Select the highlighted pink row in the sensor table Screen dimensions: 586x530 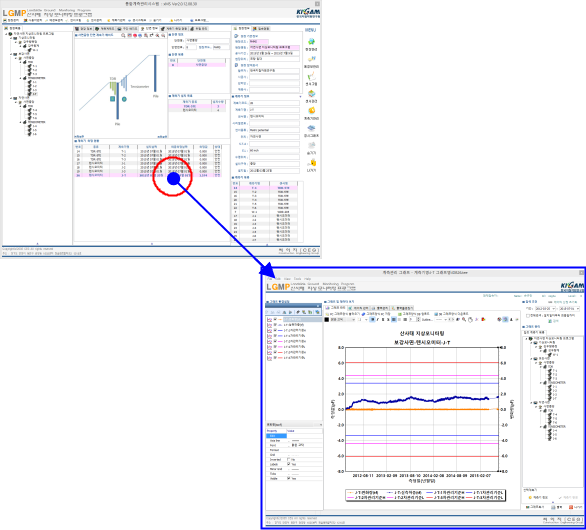149,175
